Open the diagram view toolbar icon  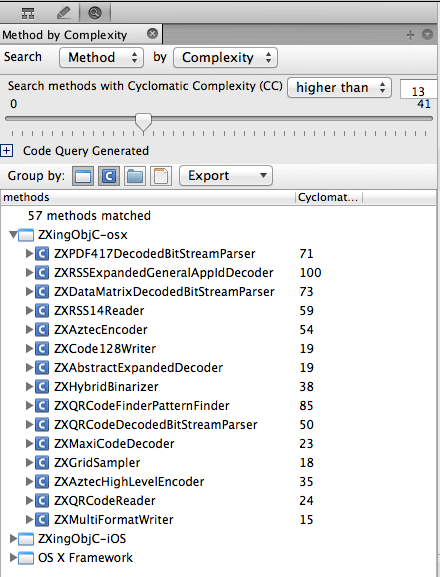click(x=28, y=13)
